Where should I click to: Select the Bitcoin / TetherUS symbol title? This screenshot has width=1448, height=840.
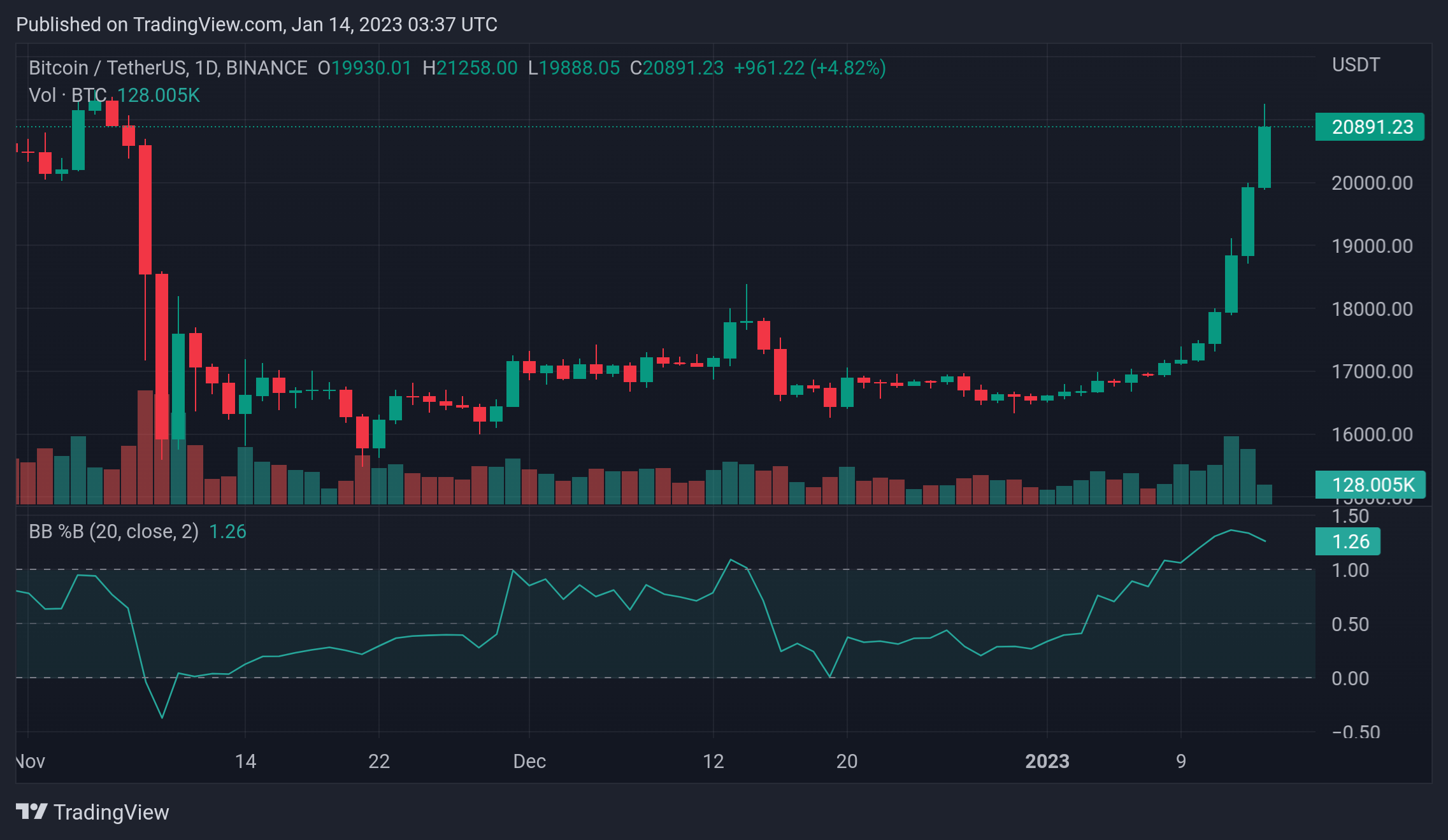[x=168, y=68]
